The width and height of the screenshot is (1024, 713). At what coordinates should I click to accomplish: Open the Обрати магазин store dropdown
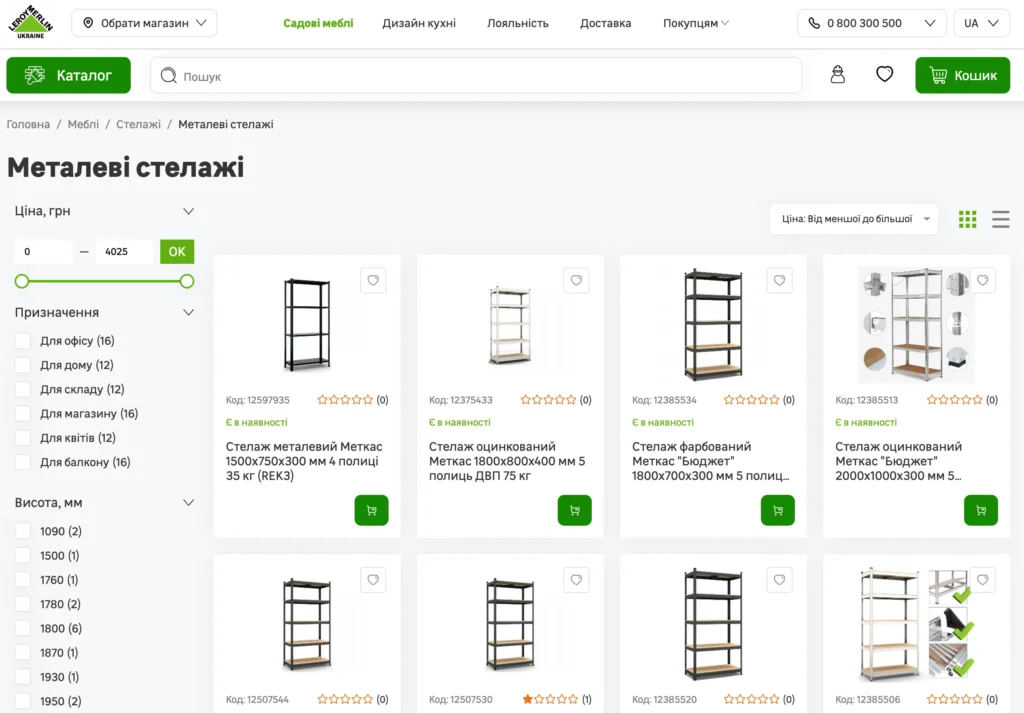click(144, 23)
